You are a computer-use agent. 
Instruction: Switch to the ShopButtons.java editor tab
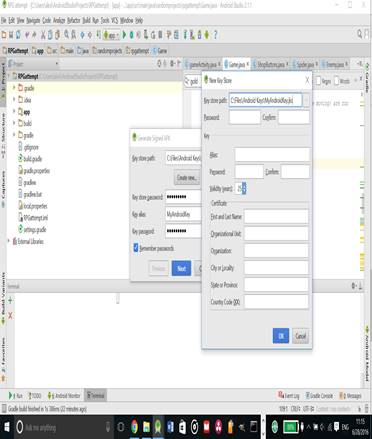[270, 64]
